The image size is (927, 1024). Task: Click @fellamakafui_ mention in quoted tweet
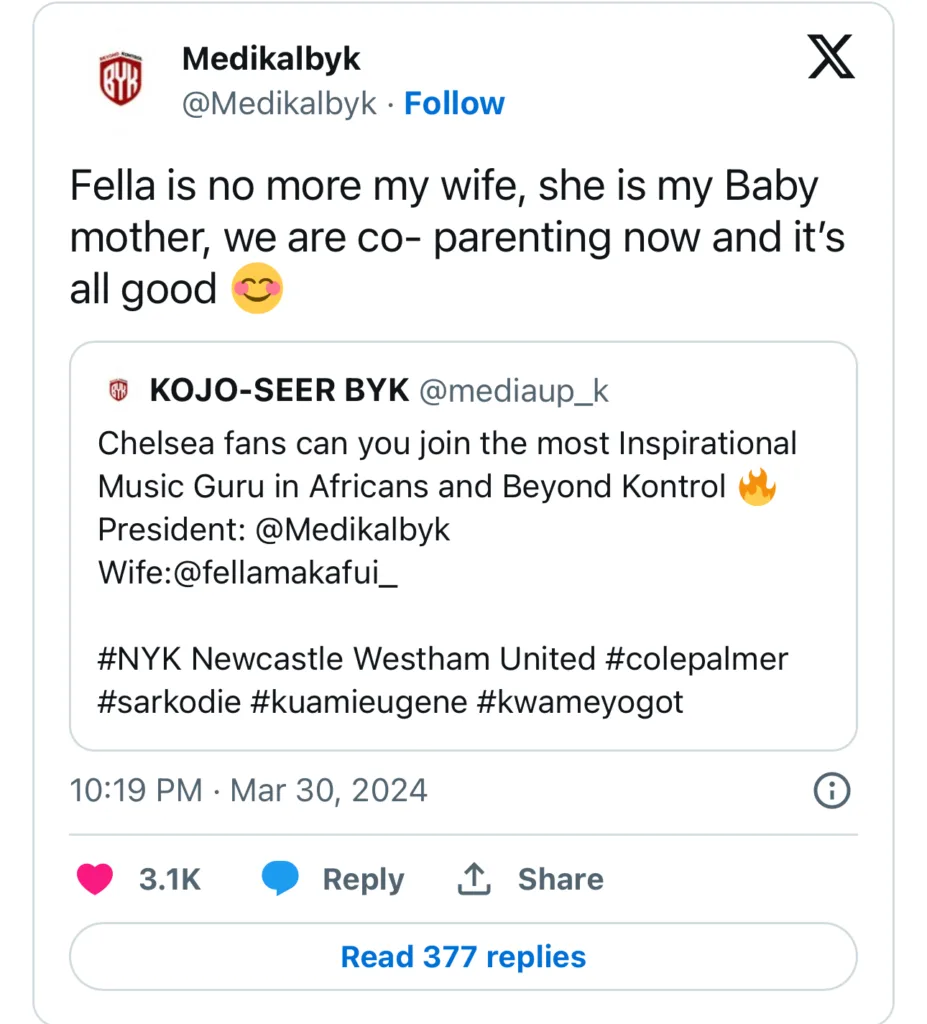point(290,573)
